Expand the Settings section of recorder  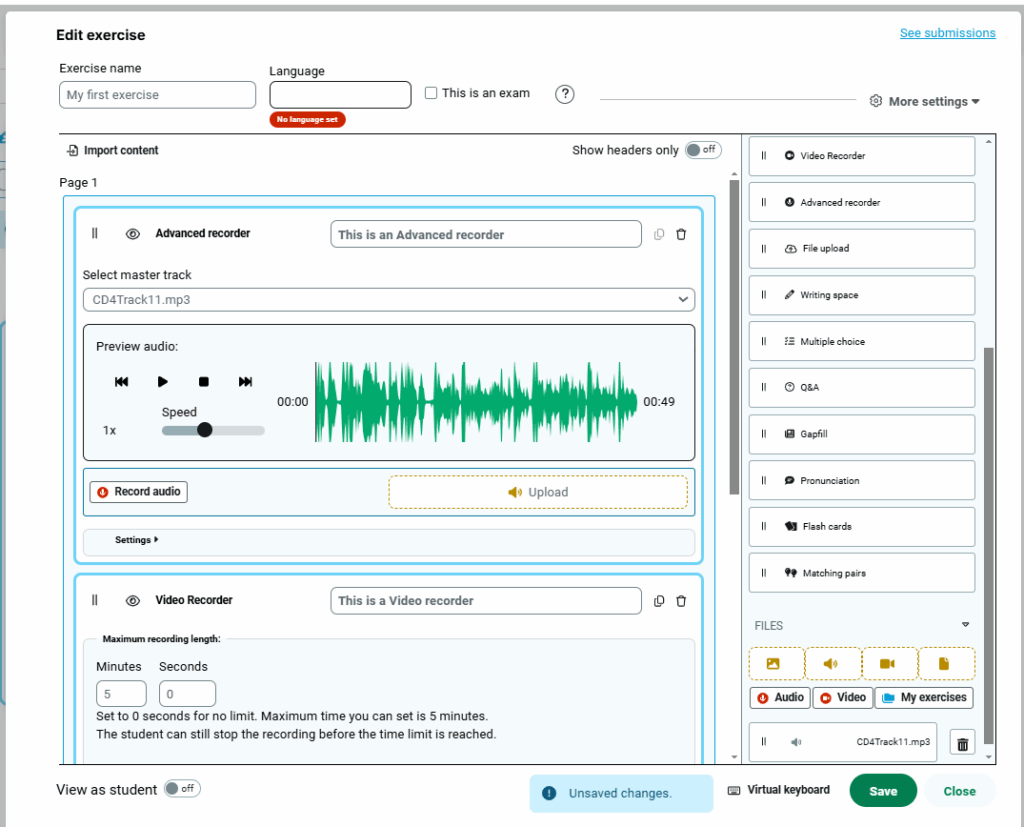coord(137,540)
